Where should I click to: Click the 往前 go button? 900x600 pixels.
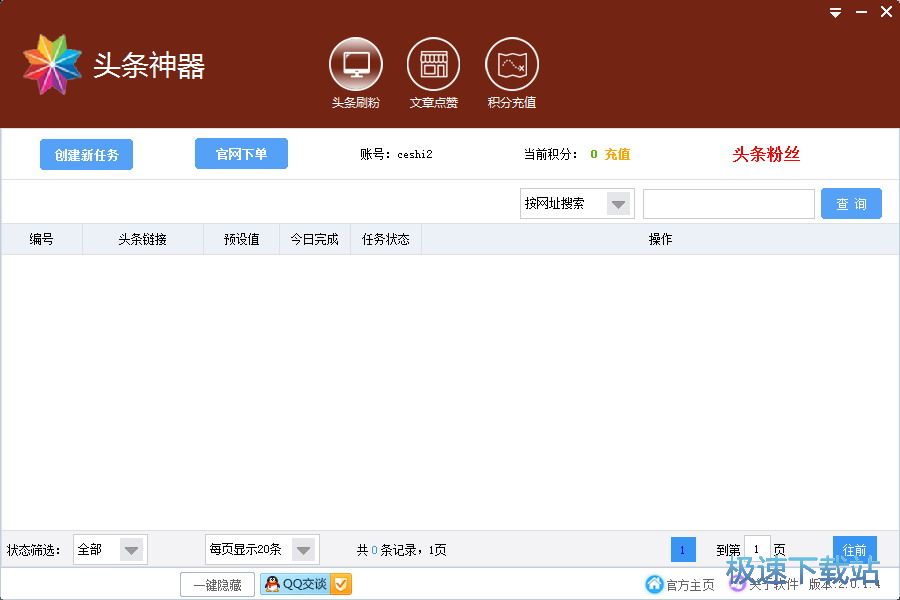855,549
